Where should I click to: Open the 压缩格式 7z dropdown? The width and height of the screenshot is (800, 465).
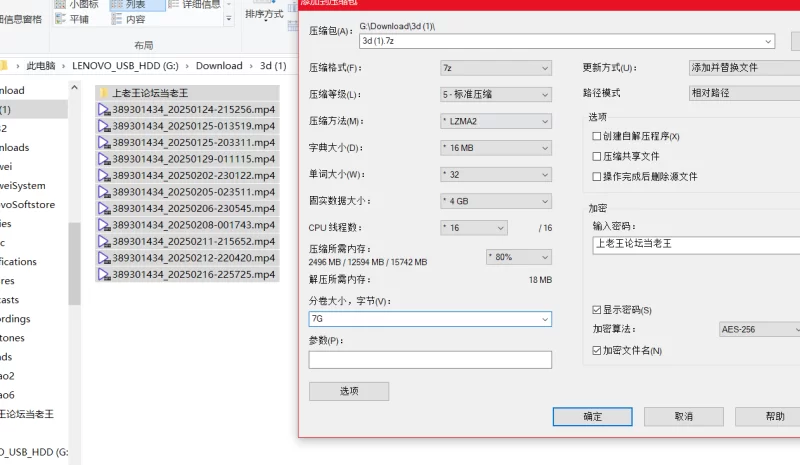tap(496, 68)
